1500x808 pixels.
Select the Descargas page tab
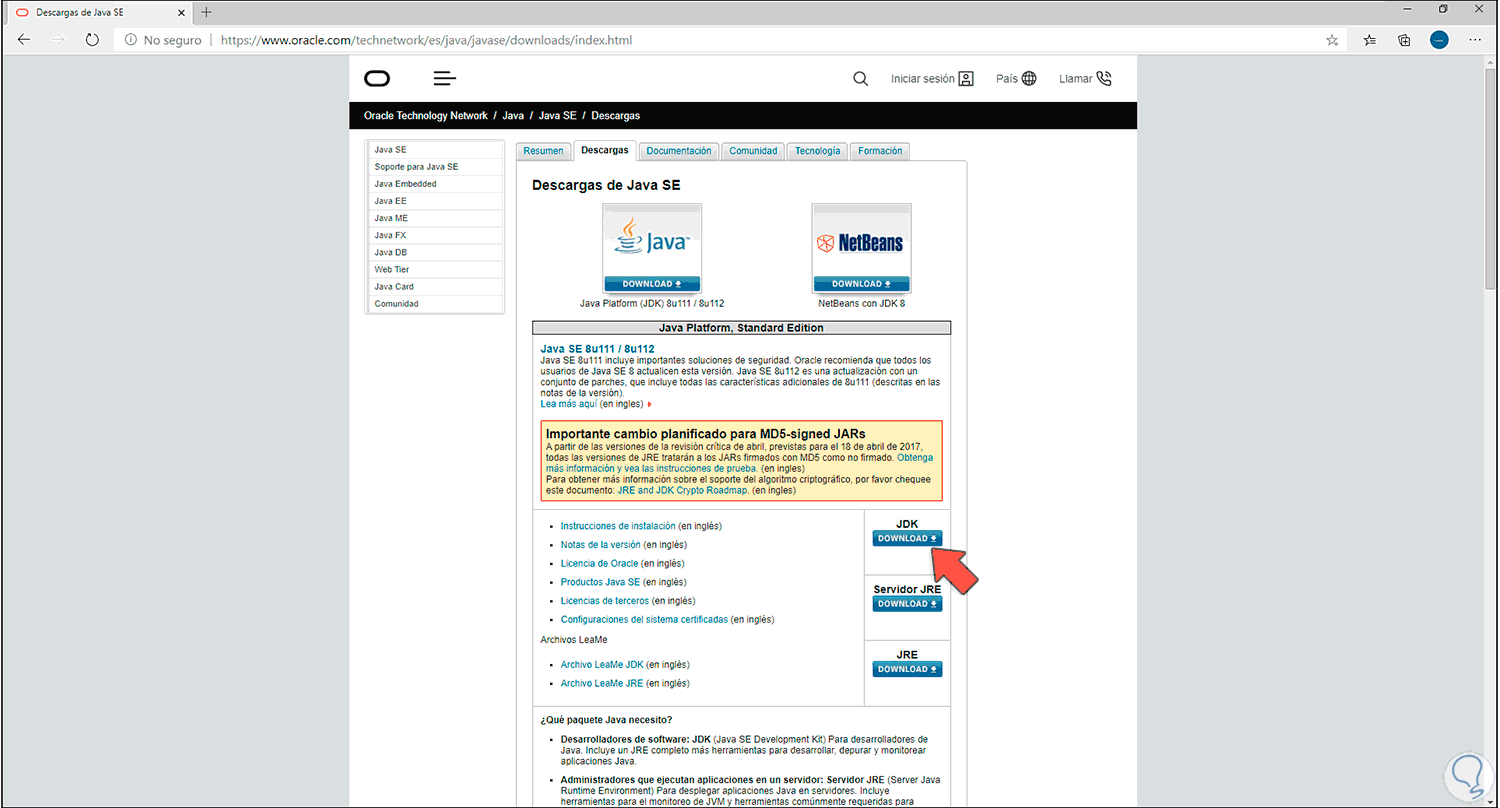pos(605,151)
